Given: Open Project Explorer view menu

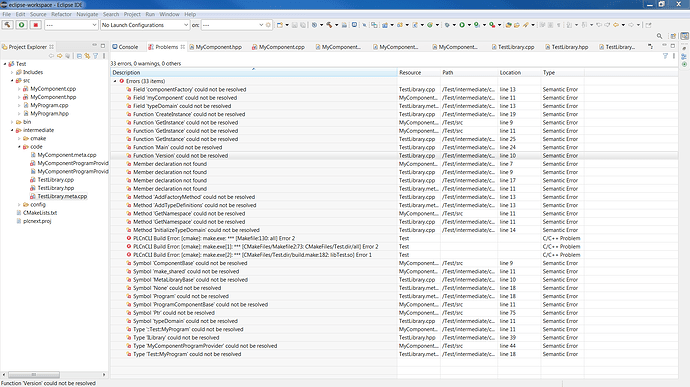Looking at the screenshot, I should point(104,56).
